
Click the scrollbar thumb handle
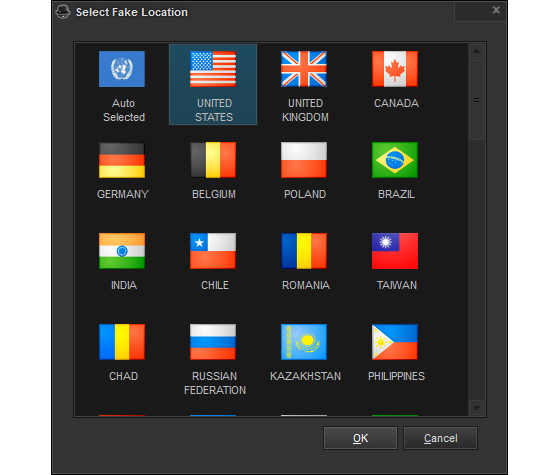[476, 100]
